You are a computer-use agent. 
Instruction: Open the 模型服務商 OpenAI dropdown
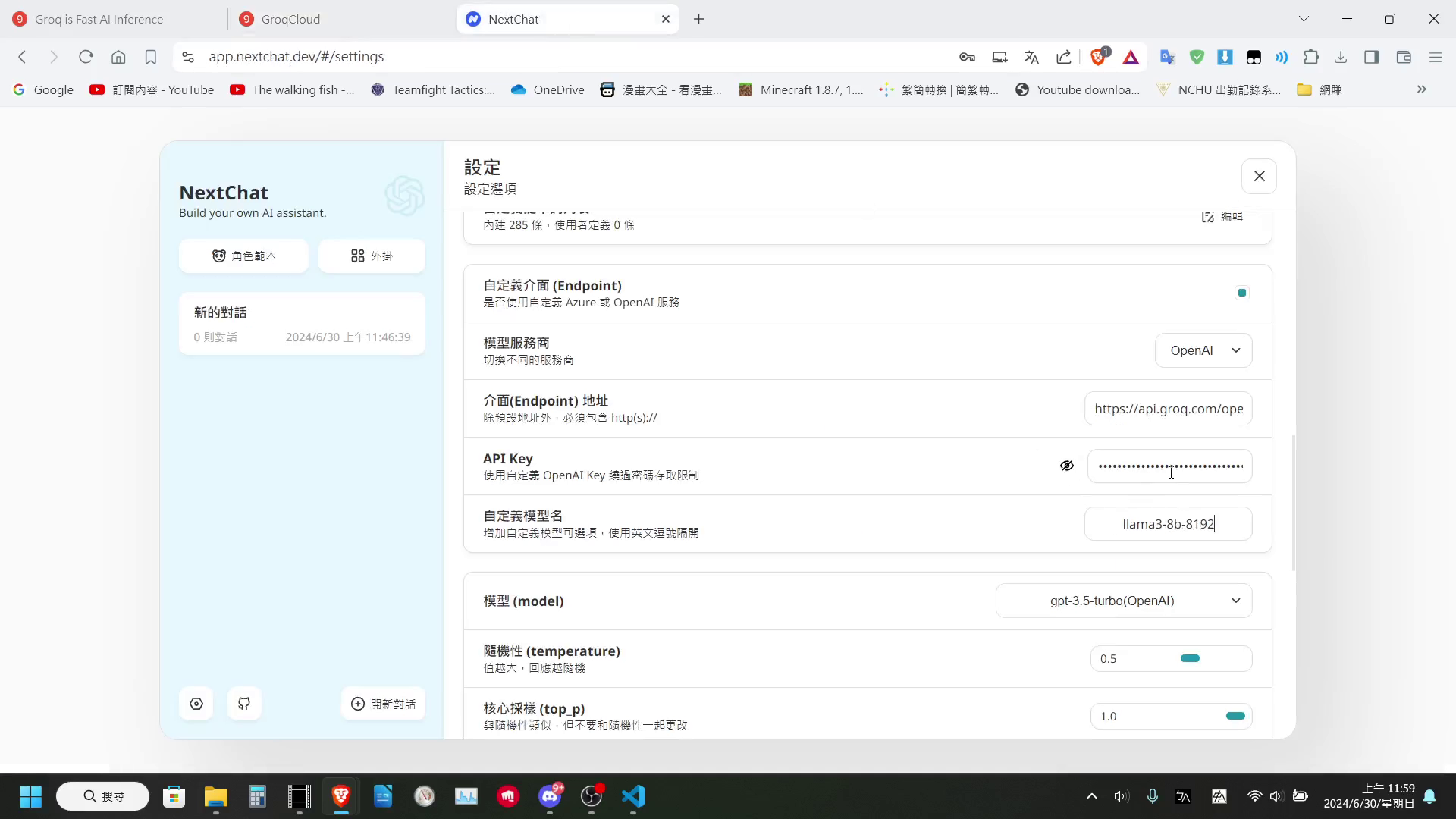click(1203, 350)
